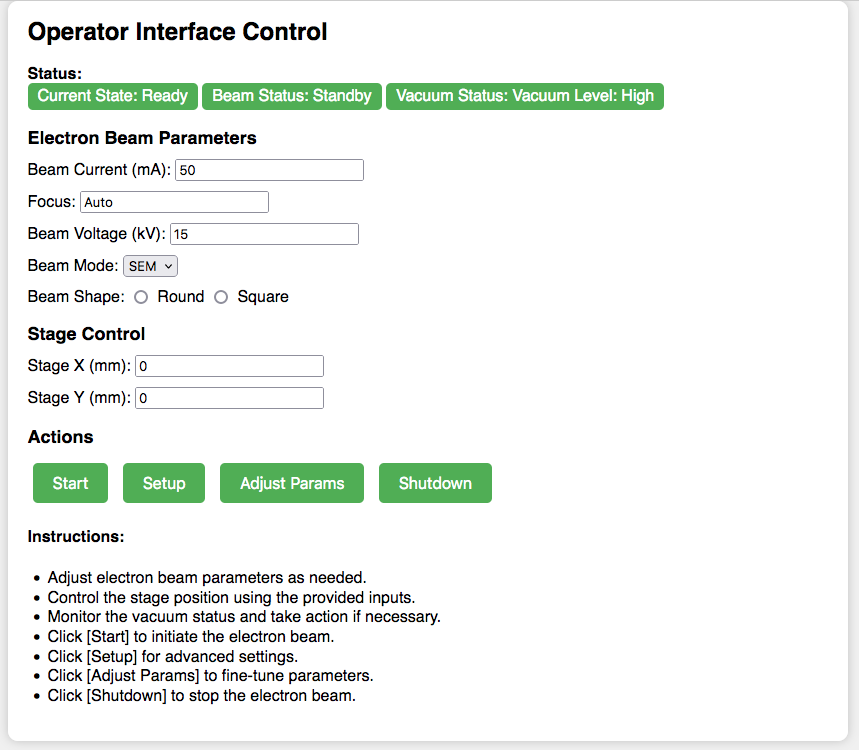The width and height of the screenshot is (859, 750).
Task: Click the Electron Beam Parameters heading
Action: click(x=142, y=138)
